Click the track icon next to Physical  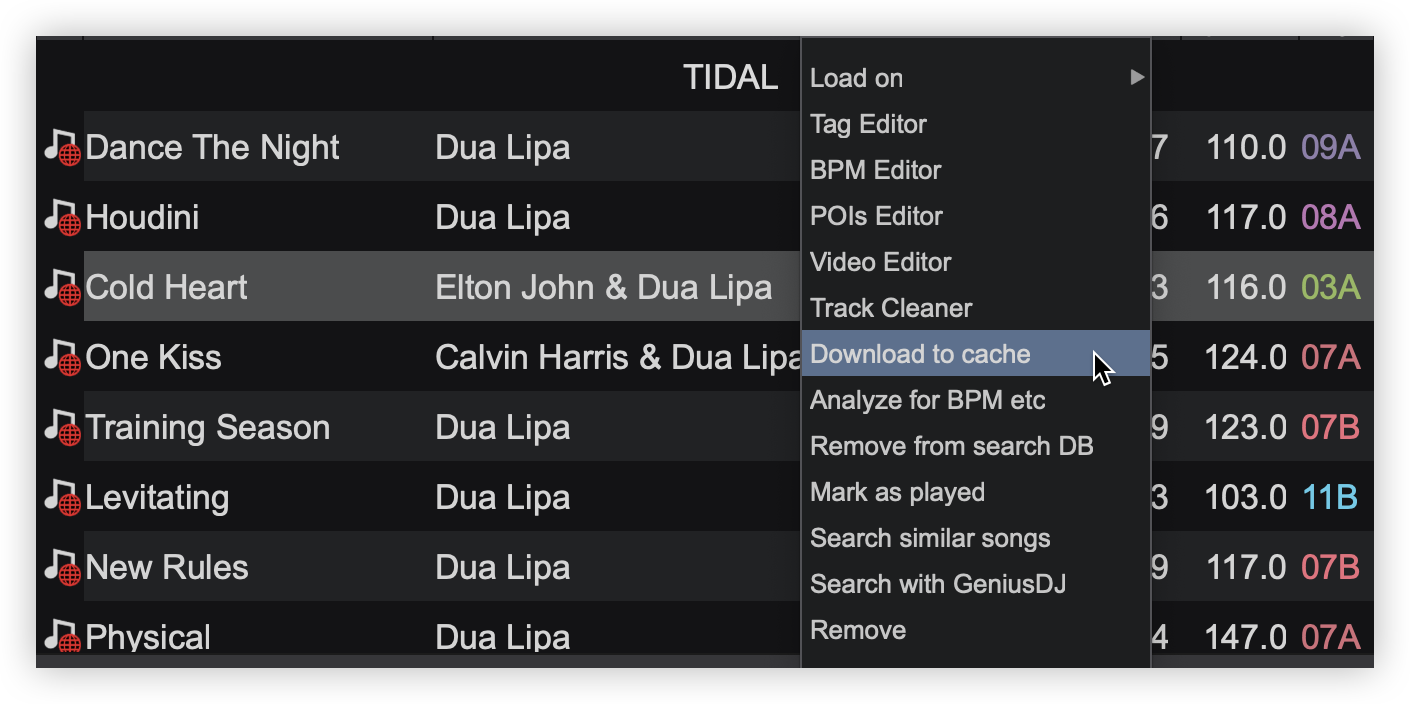coord(62,637)
